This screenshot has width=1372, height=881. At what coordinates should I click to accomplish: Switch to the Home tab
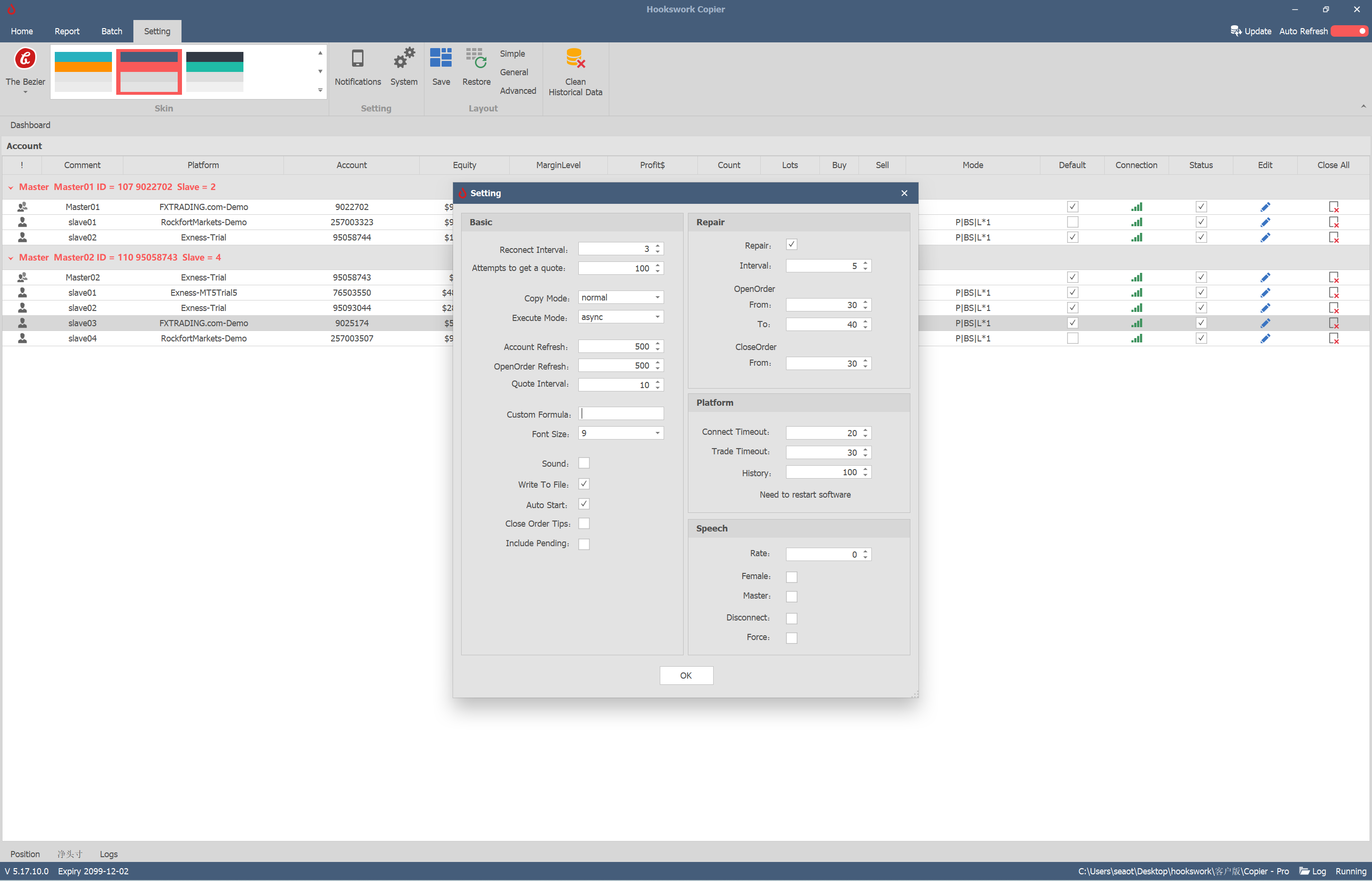(22, 31)
